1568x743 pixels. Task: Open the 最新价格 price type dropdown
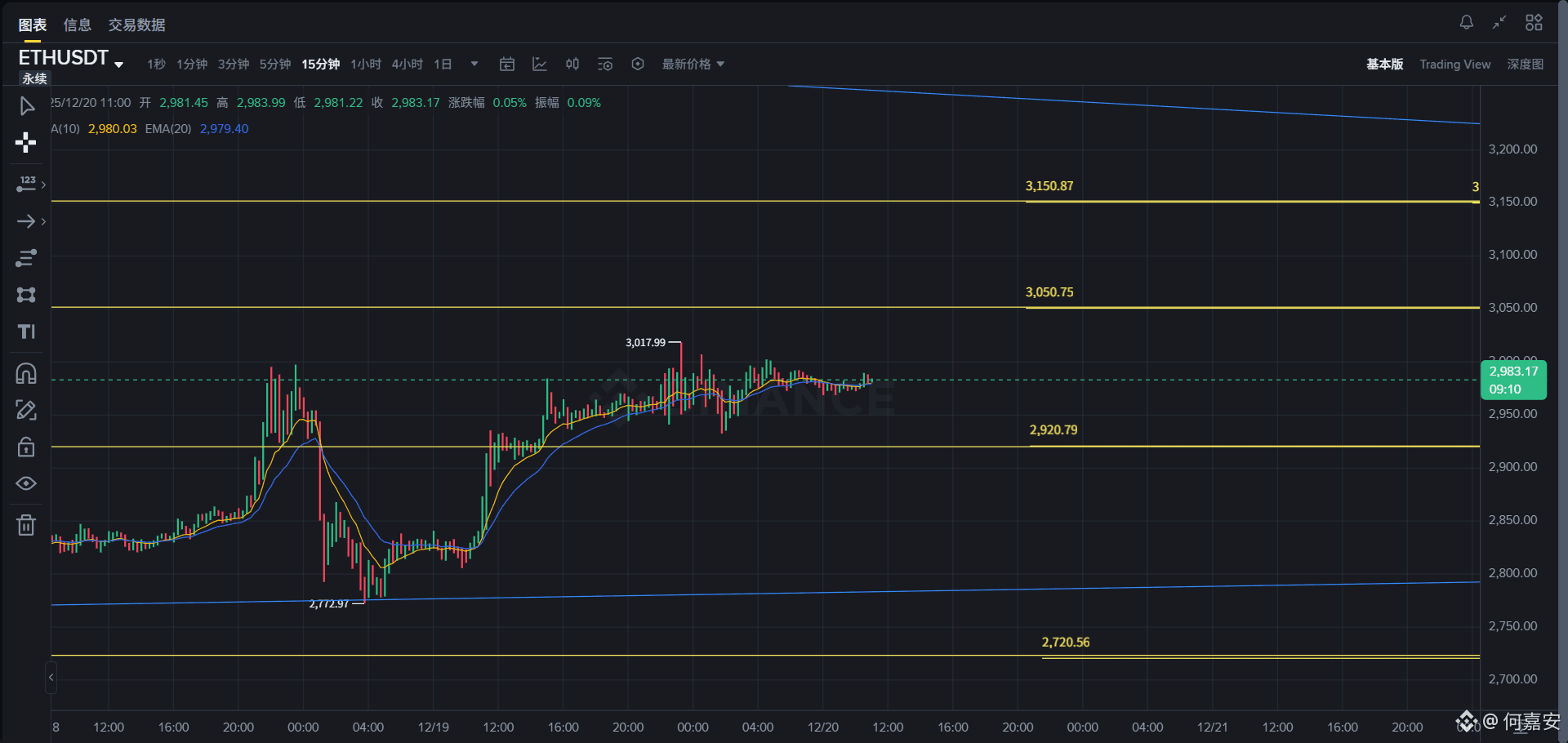coord(693,64)
